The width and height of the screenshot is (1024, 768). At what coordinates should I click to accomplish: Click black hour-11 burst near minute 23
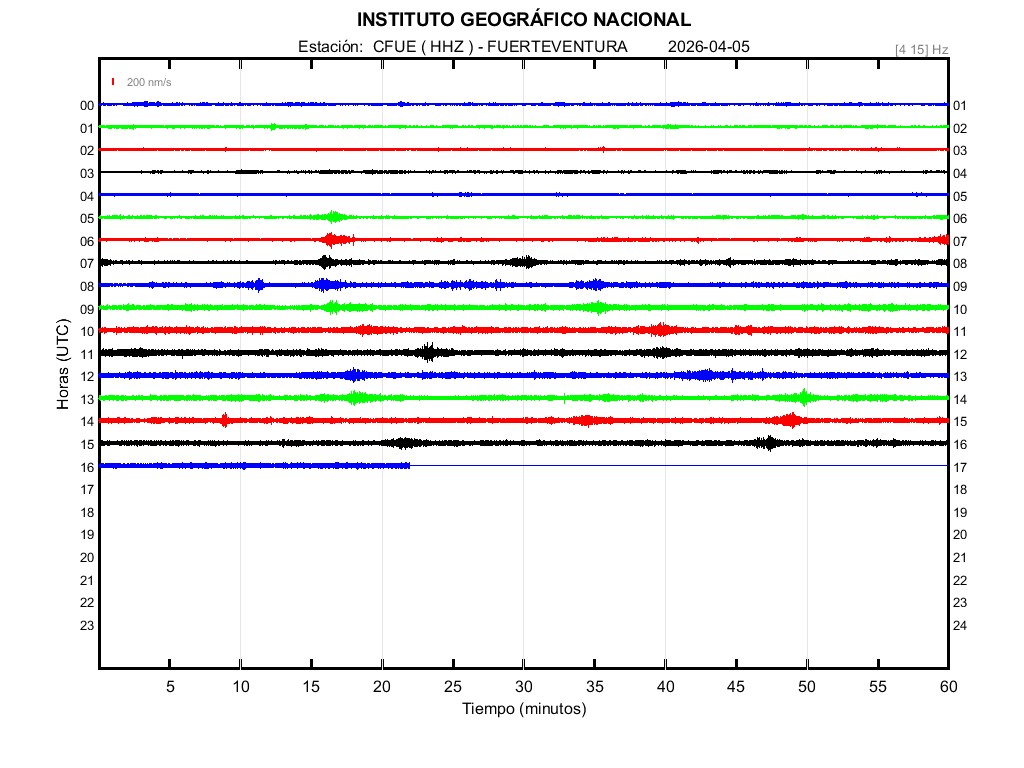[429, 352]
